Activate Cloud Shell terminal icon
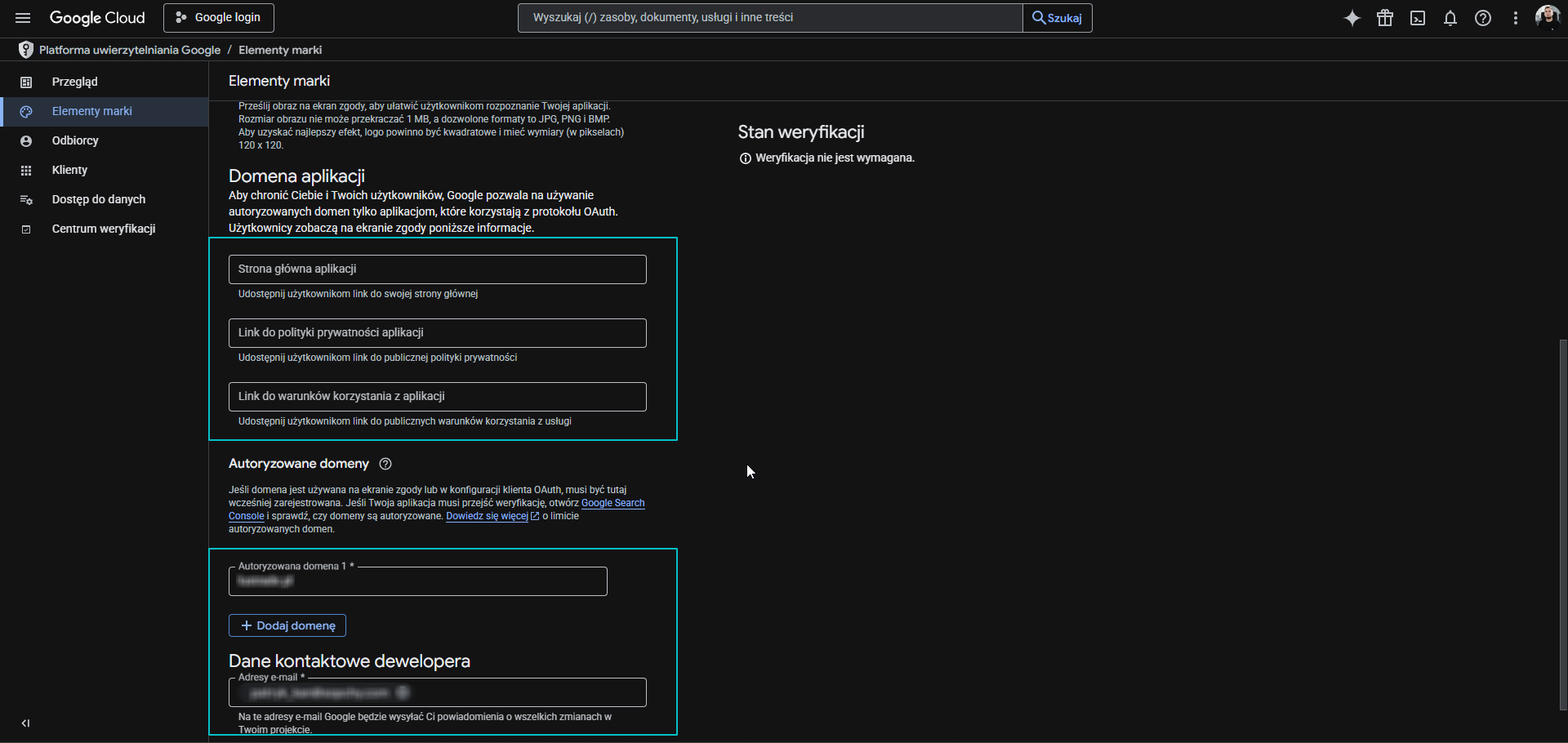Viewport: 1568px width, 743px height. 1418,18
